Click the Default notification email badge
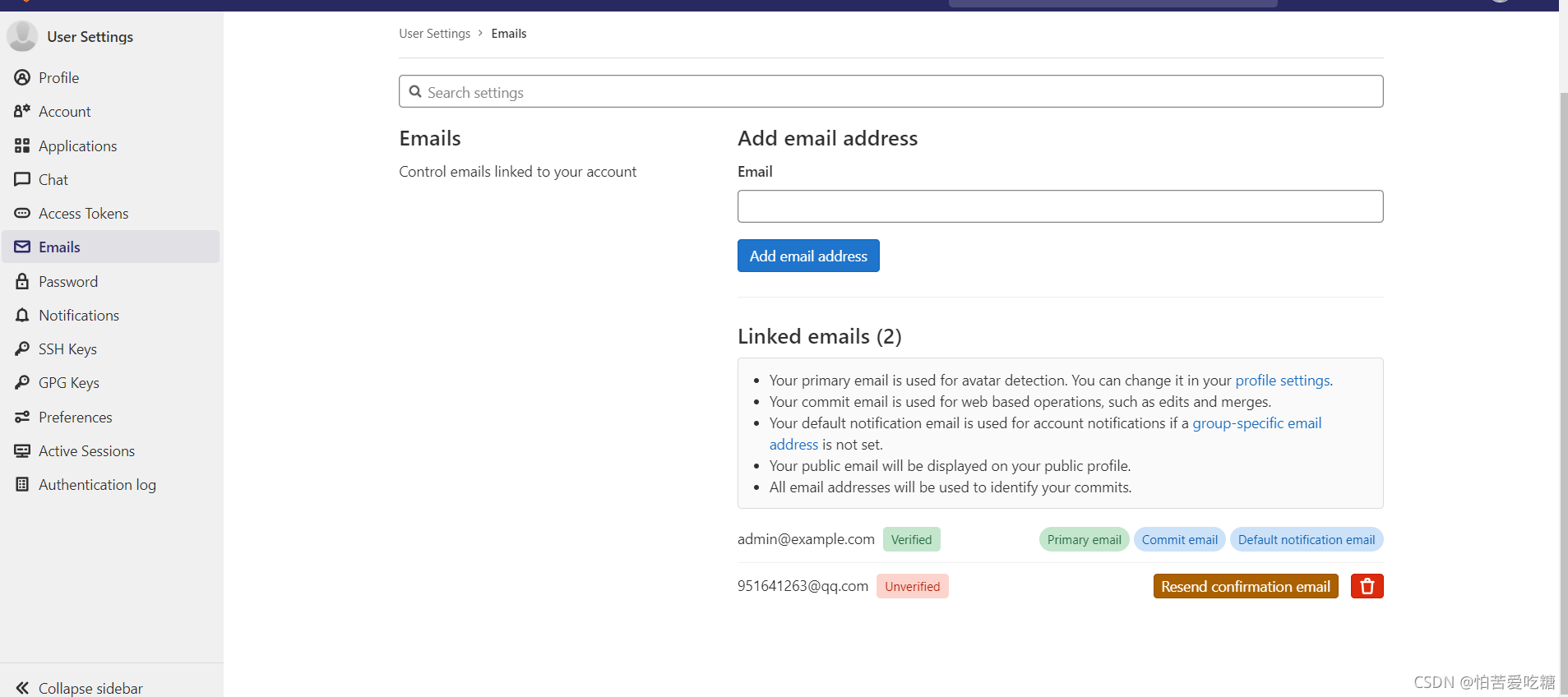Image resolution: width=1568 pixels, height=697 pixels. (x=1307, y=539)
